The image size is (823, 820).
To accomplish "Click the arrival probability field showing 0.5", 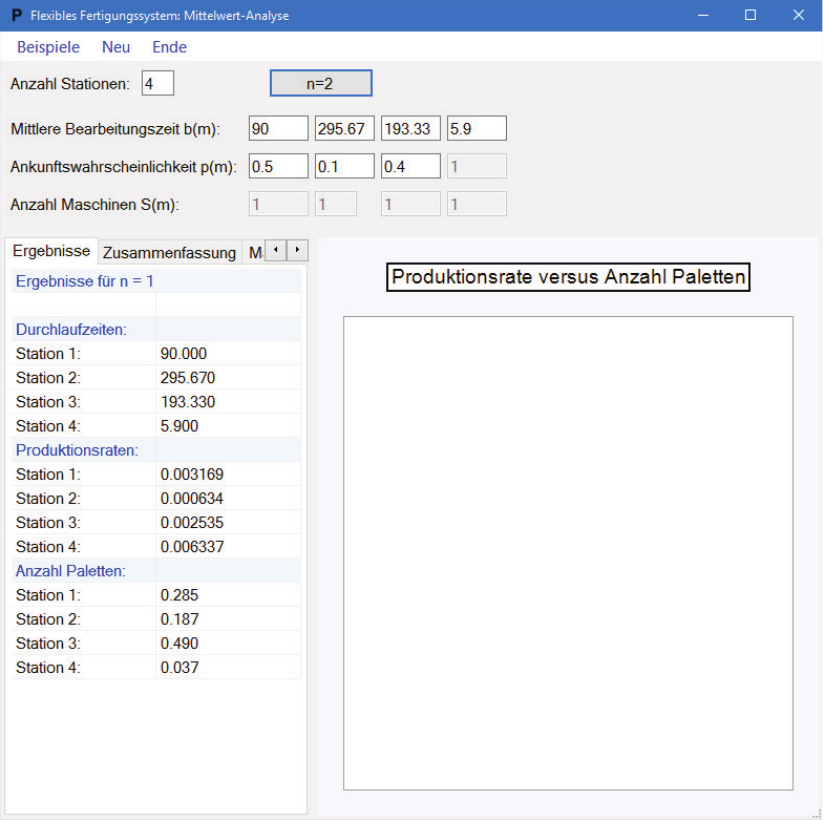I will 278,166.
